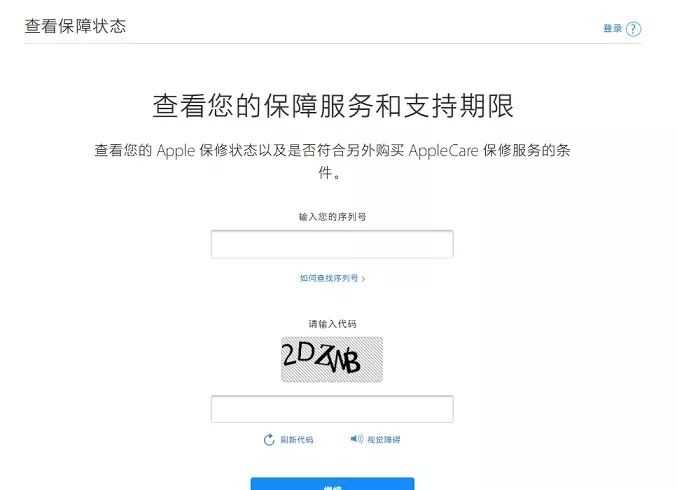Click the 查看您的保障服务和支持期限 main heading
Screen dimensions: 677x490
pos(332,105)
